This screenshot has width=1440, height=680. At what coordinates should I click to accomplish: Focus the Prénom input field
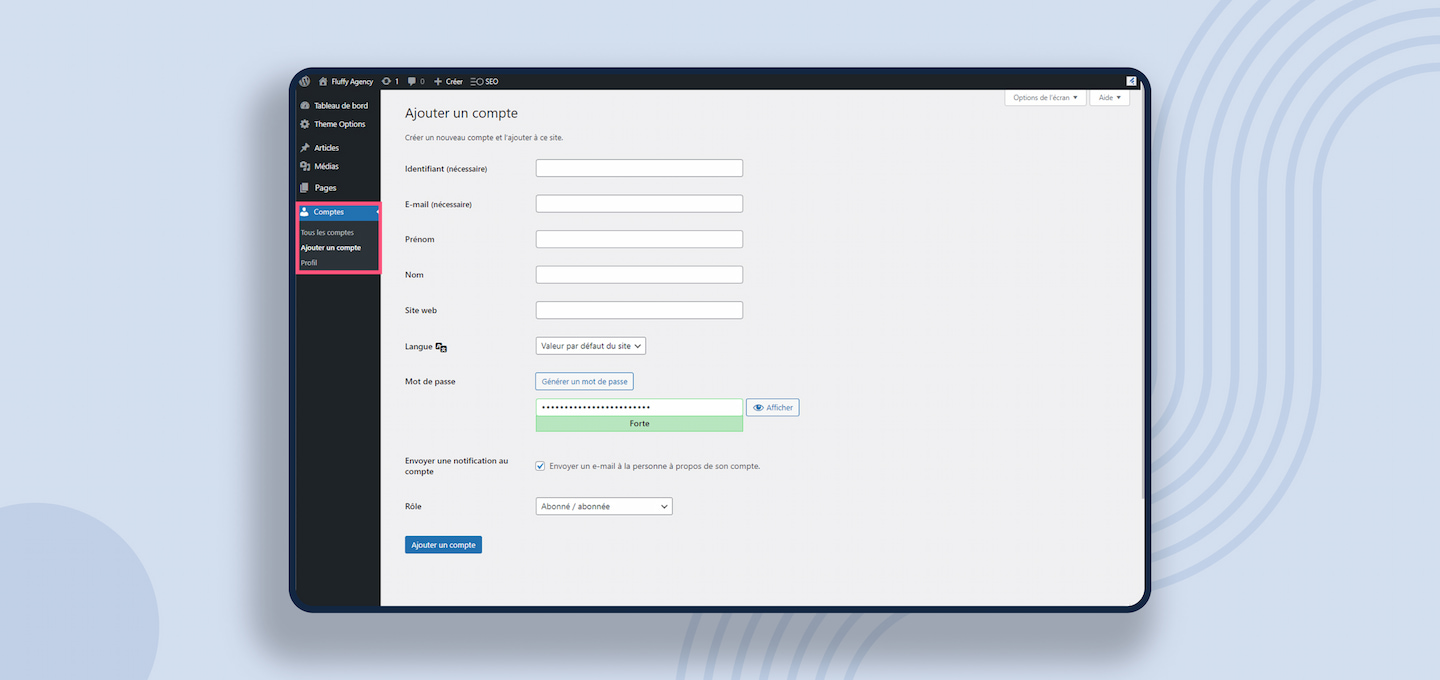point(639,239)
